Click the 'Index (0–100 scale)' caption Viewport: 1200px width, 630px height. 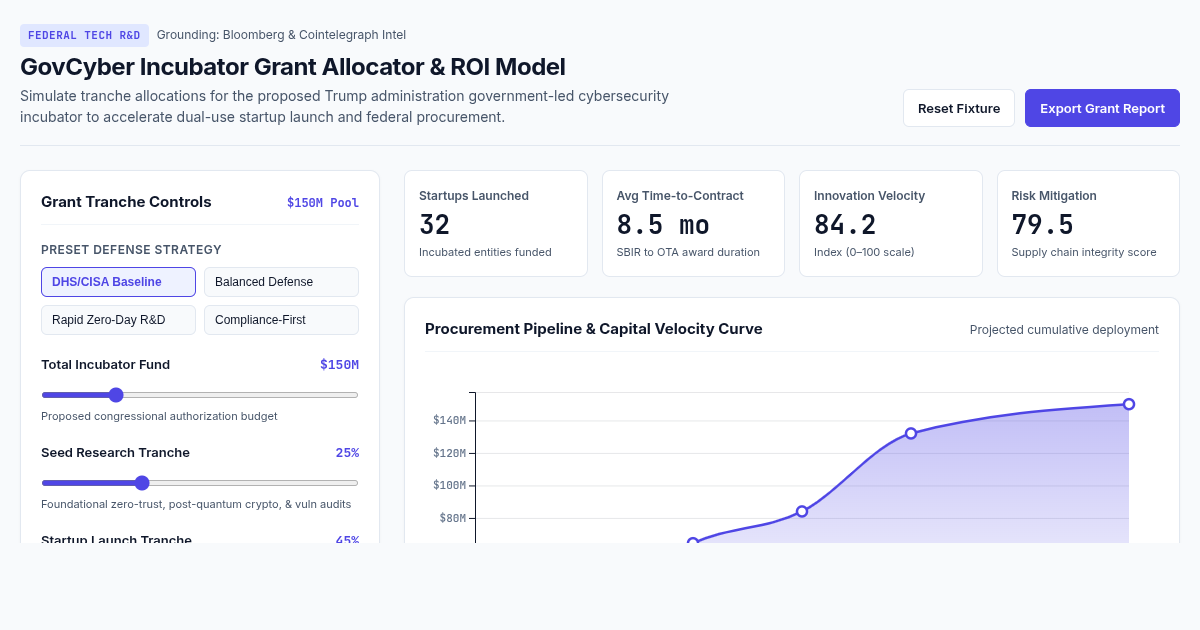tap(864, 252)
